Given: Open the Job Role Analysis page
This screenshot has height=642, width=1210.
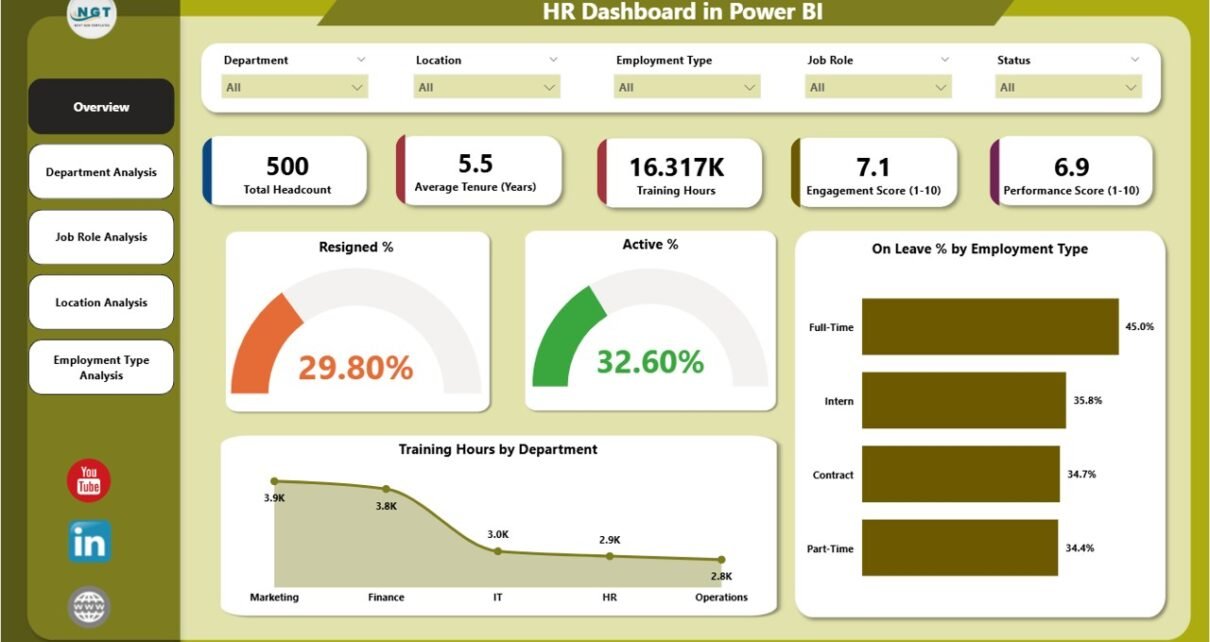Looking at the screenshot, I should point(101,237).
